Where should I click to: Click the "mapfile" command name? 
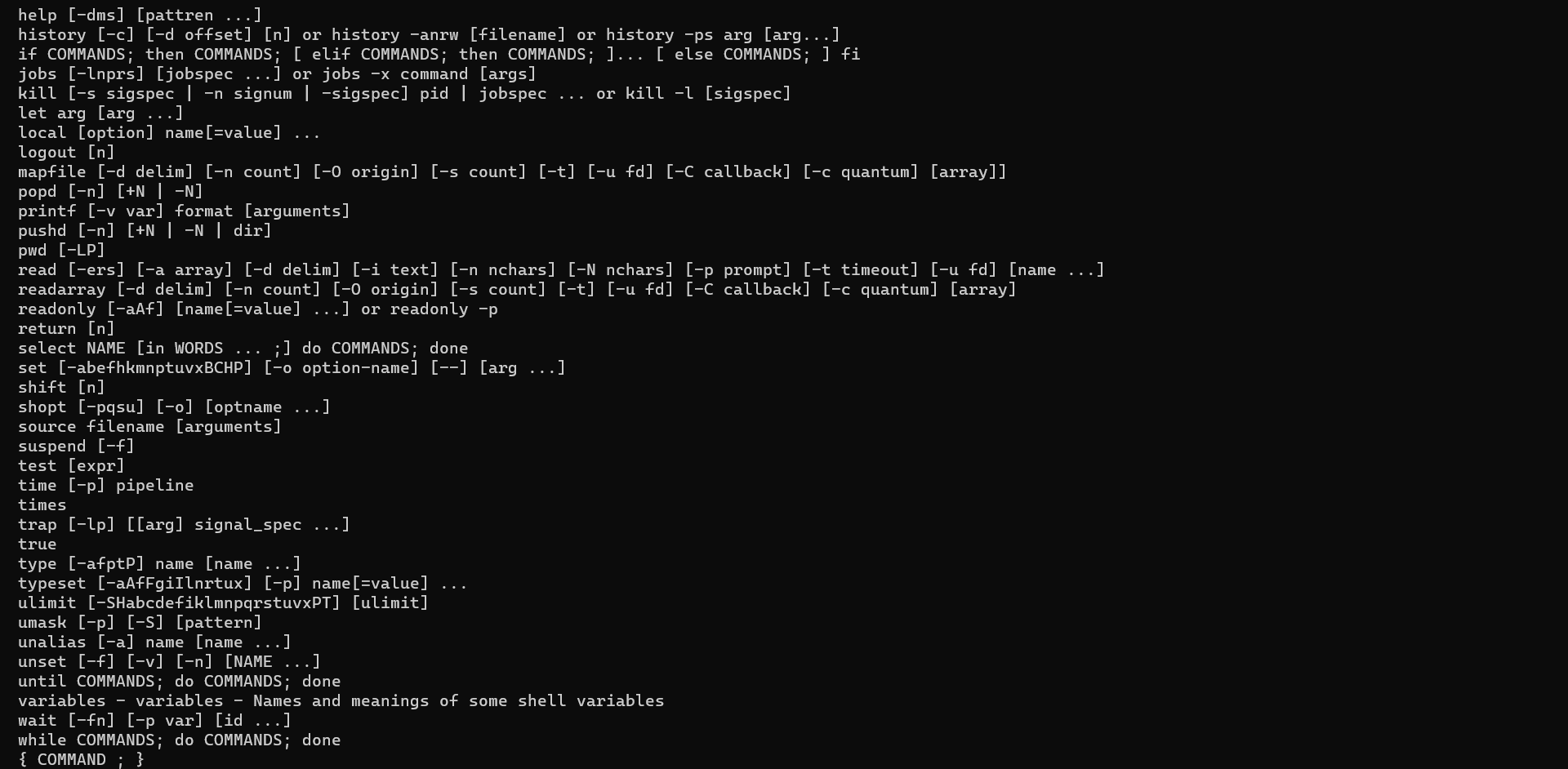point(51,172)
